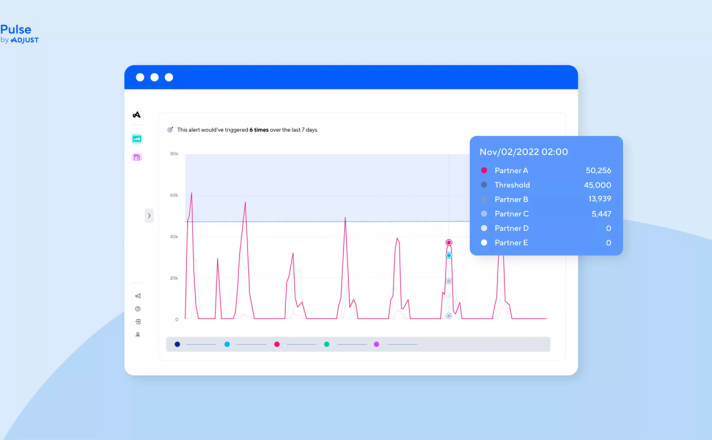
Task: Open the purple square sidebar icon
Action: [137, 157]
